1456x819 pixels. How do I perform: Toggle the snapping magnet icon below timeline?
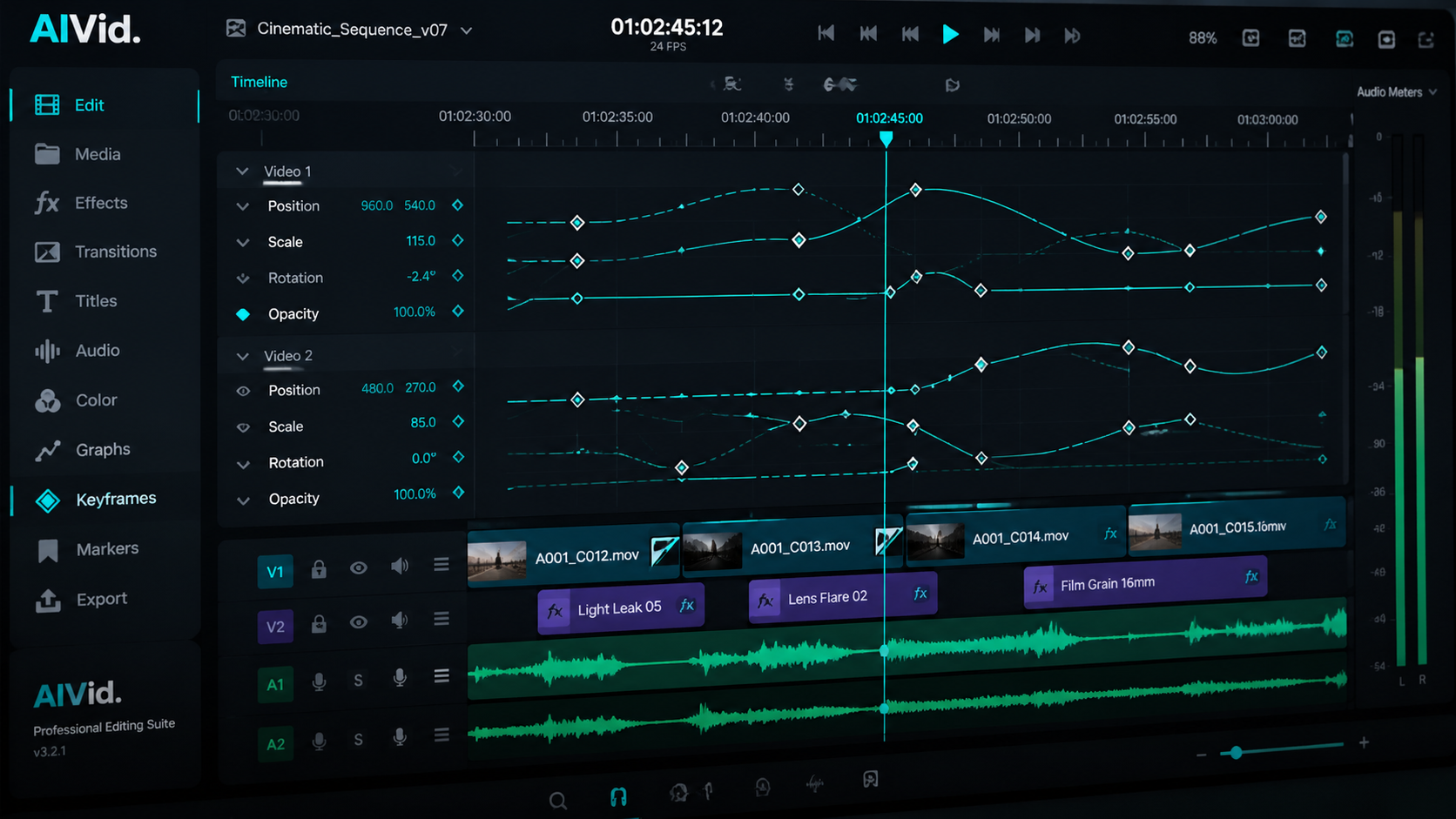tap(618, 796)
